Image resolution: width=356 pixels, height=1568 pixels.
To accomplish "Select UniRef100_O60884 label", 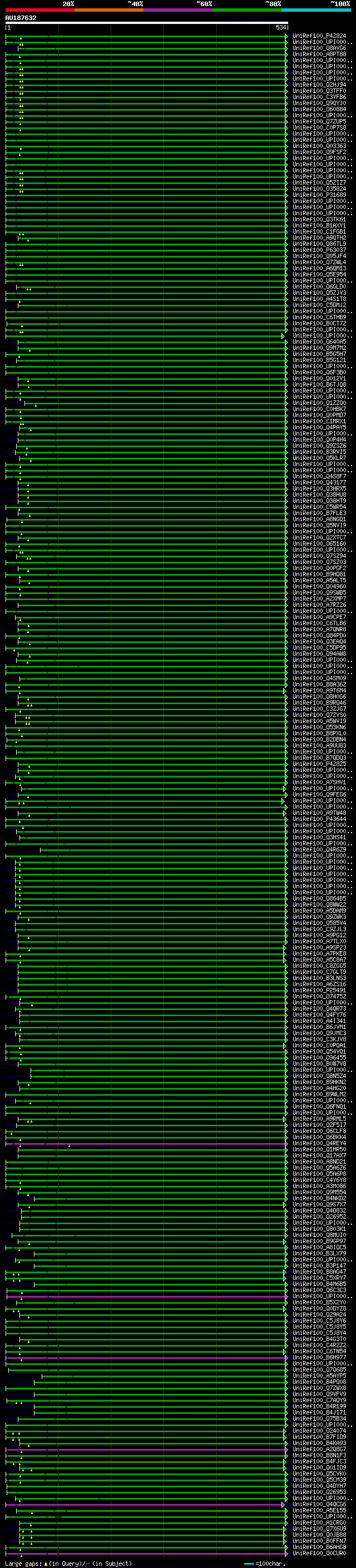I will 319,110.
